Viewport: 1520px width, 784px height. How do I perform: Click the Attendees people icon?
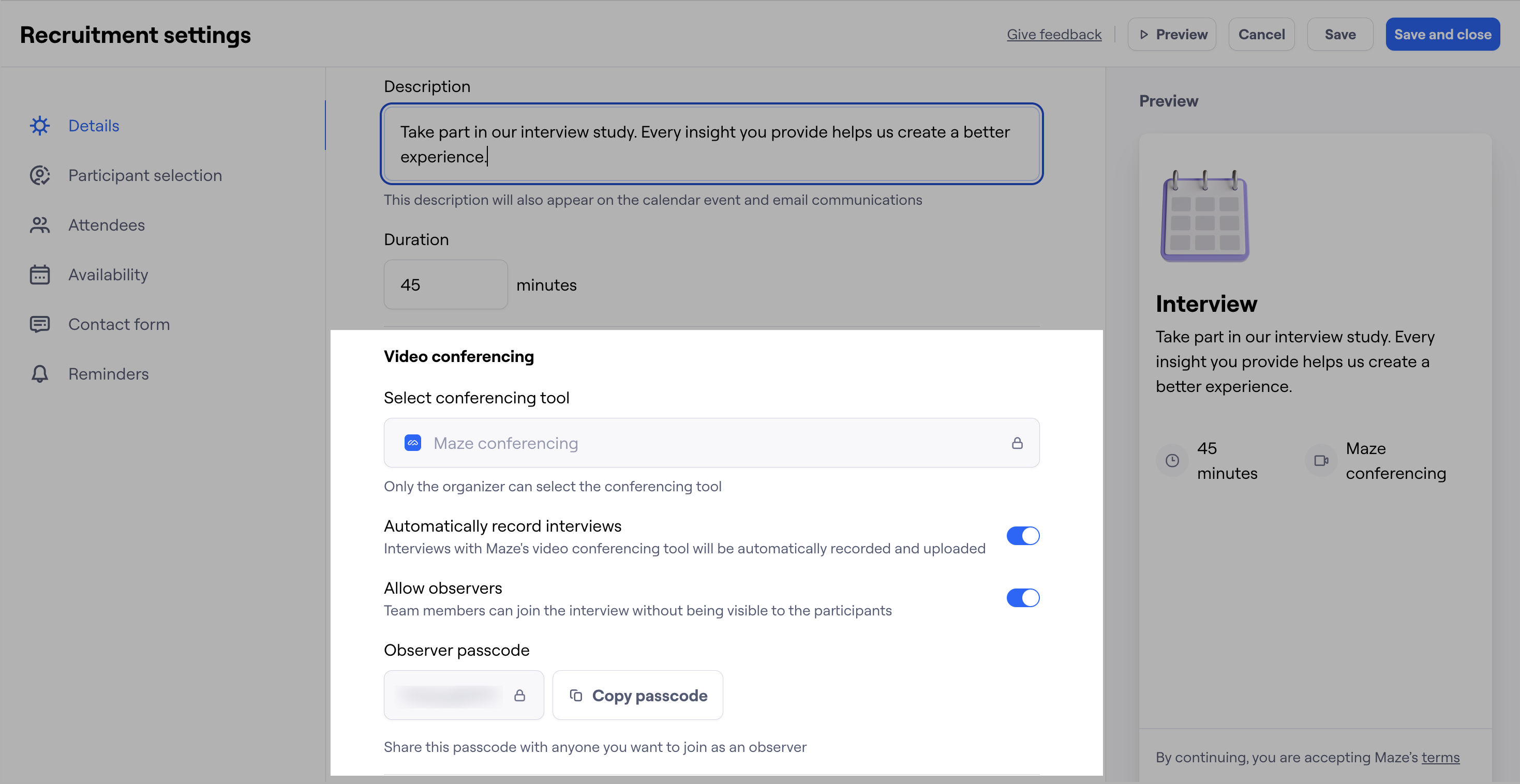[x=39, y=225]
